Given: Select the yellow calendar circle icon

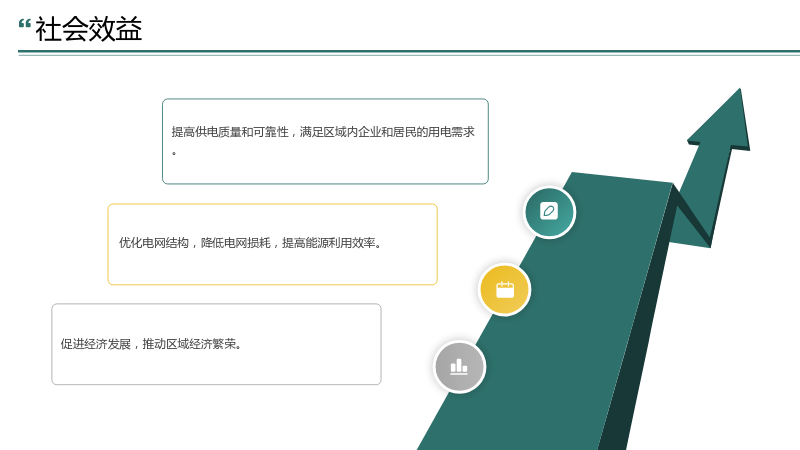Looking at the screenshot, I should (505, 290).
